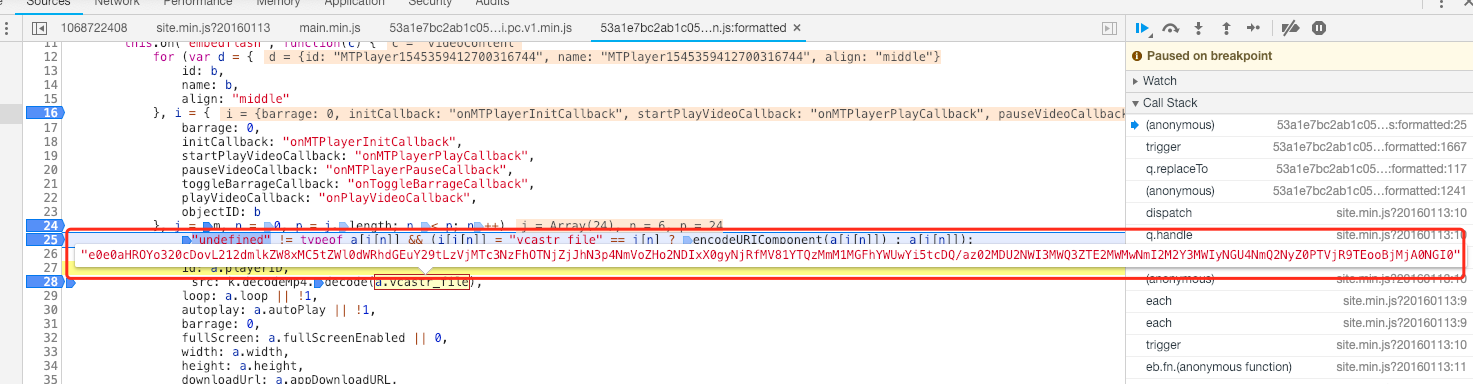The height and width of the screenshot is (384, 1473).
Task: Click 'downloadUrl: a.appDownloadURL' code line
Action: (290, 381)
